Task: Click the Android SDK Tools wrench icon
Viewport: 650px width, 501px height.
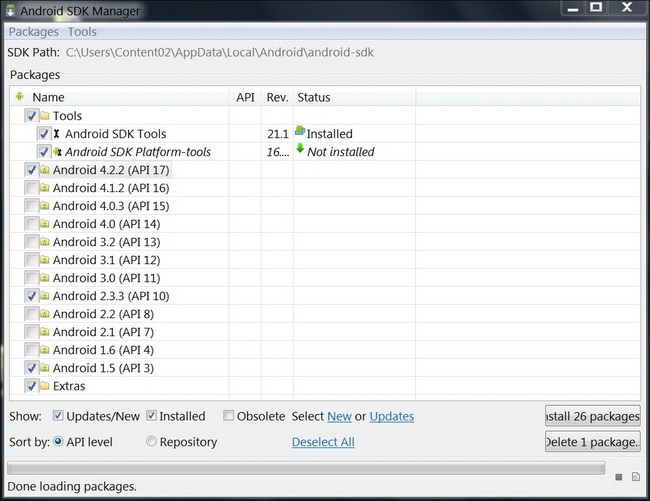Action: tap(56, 133)
